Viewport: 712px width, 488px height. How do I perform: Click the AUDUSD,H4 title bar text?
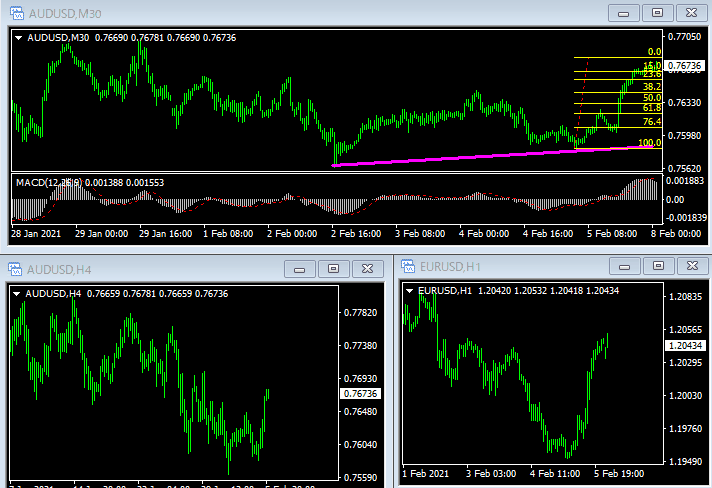[x=59, y=270]
